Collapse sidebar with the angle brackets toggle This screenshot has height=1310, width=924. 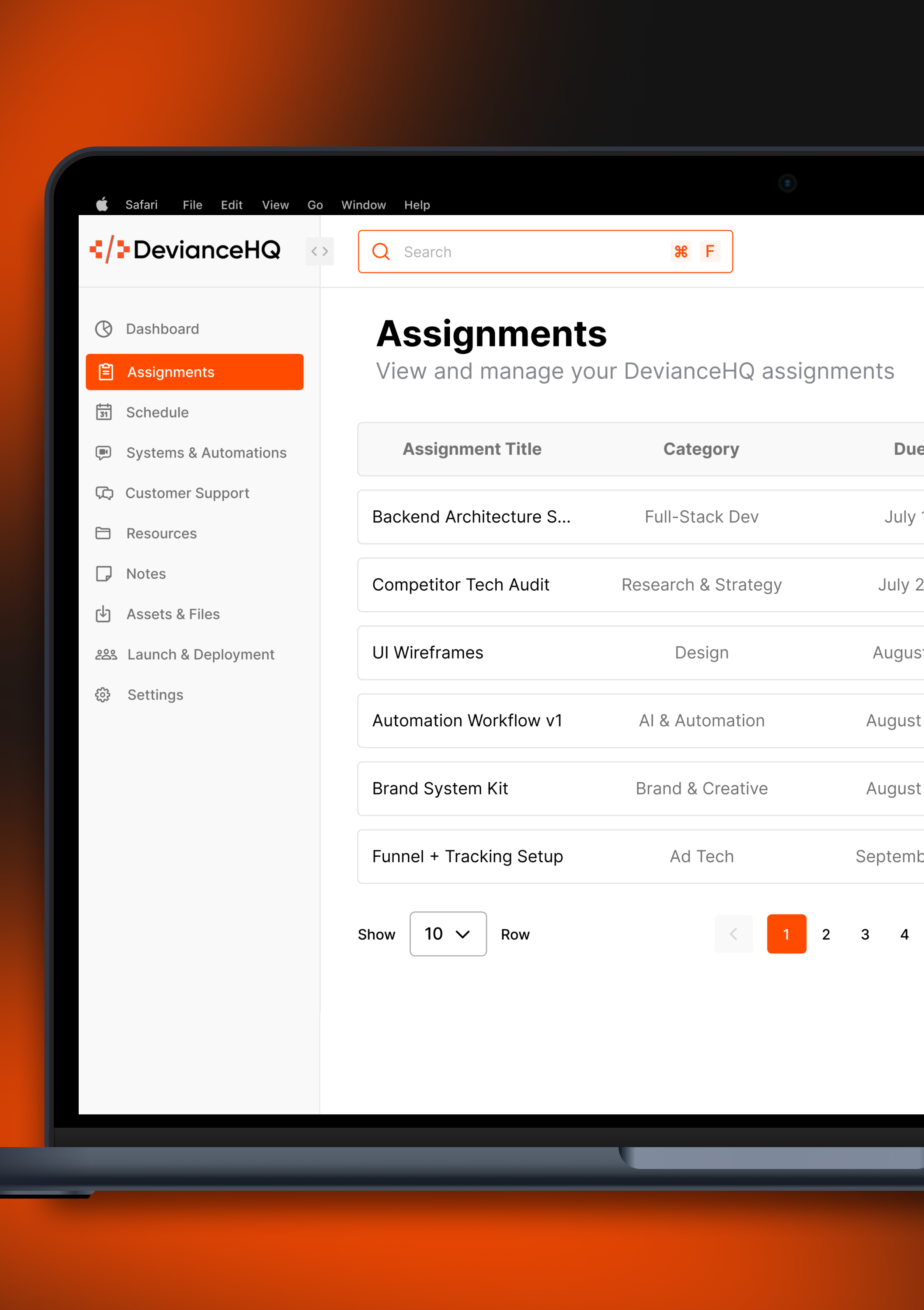319,251
